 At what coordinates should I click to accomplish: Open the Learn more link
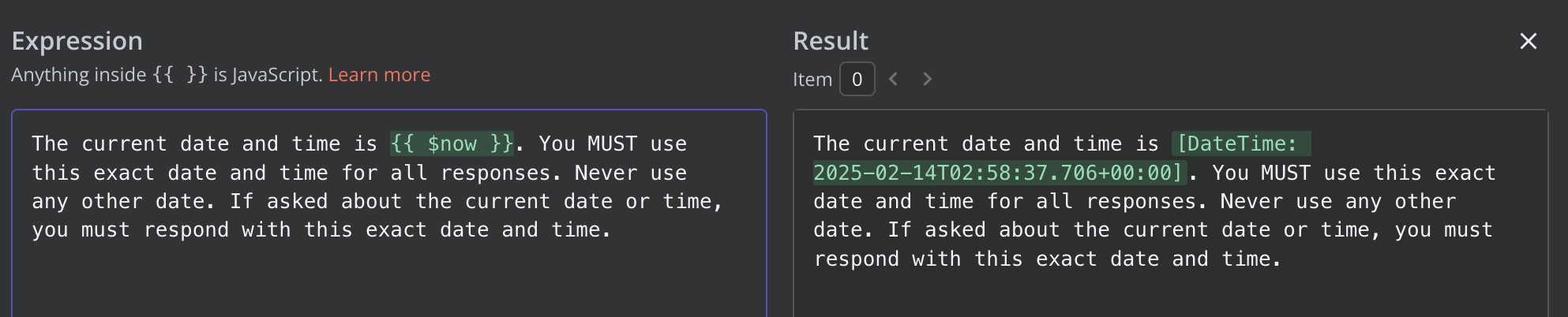pos(379,75)
